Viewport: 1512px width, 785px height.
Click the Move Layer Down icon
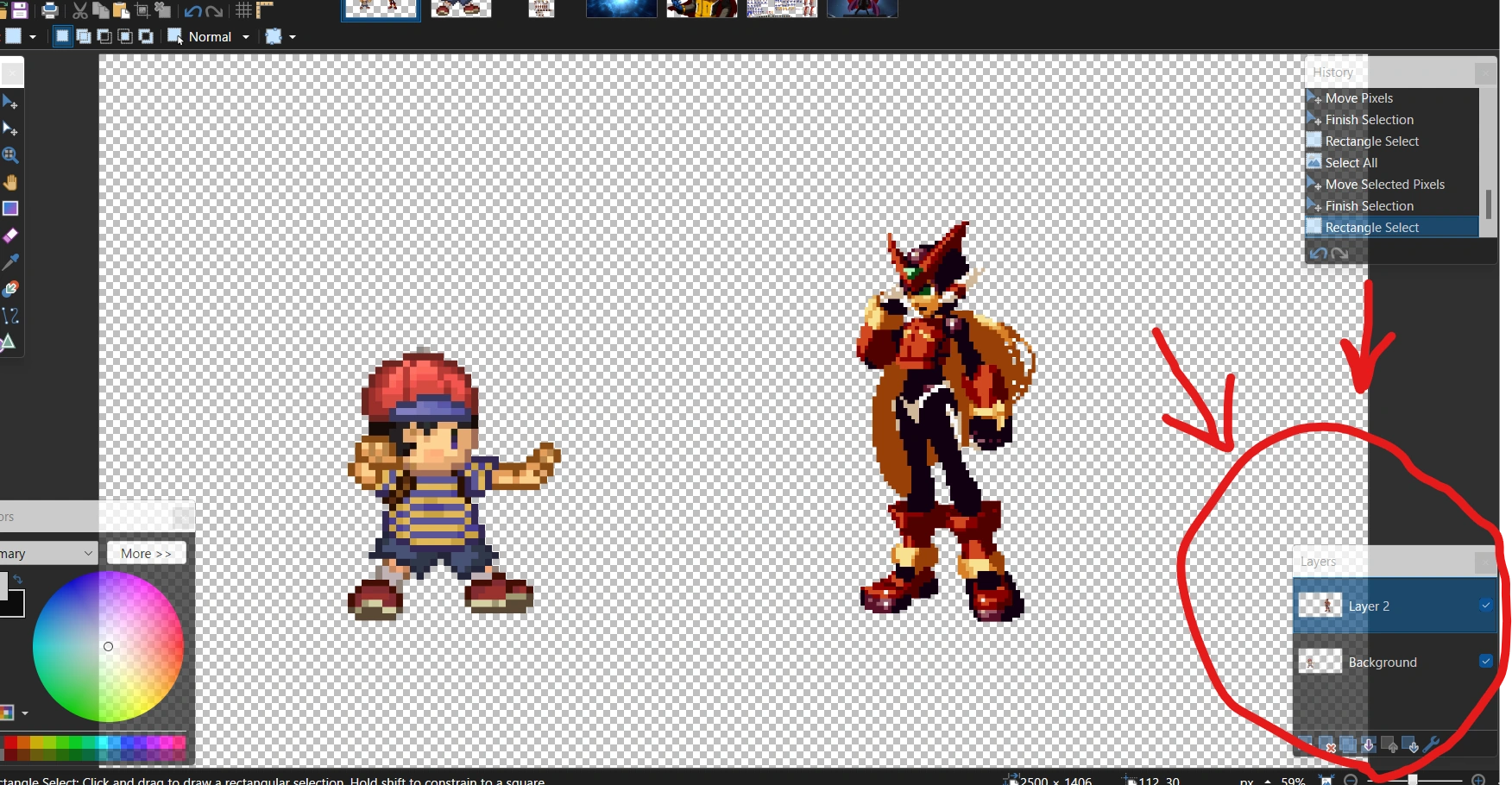[1410, 745]
